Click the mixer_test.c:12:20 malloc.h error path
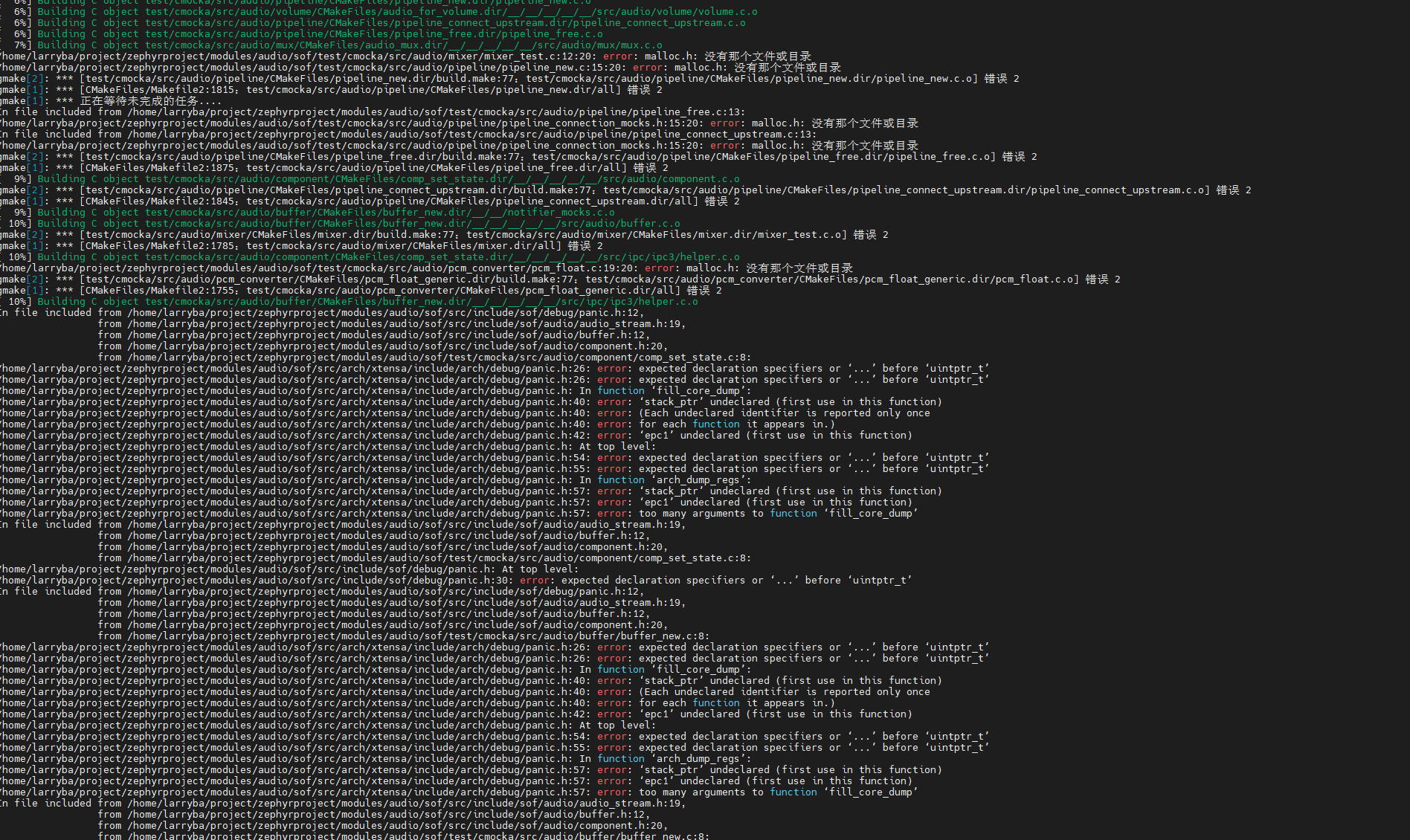 (x=405, y=56)
